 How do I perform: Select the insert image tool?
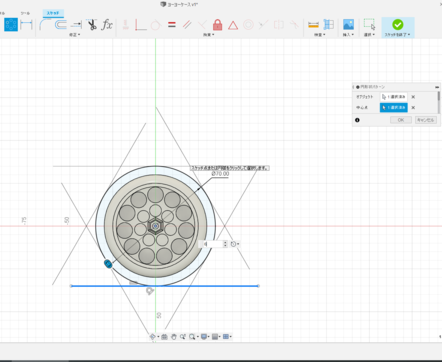348,25
